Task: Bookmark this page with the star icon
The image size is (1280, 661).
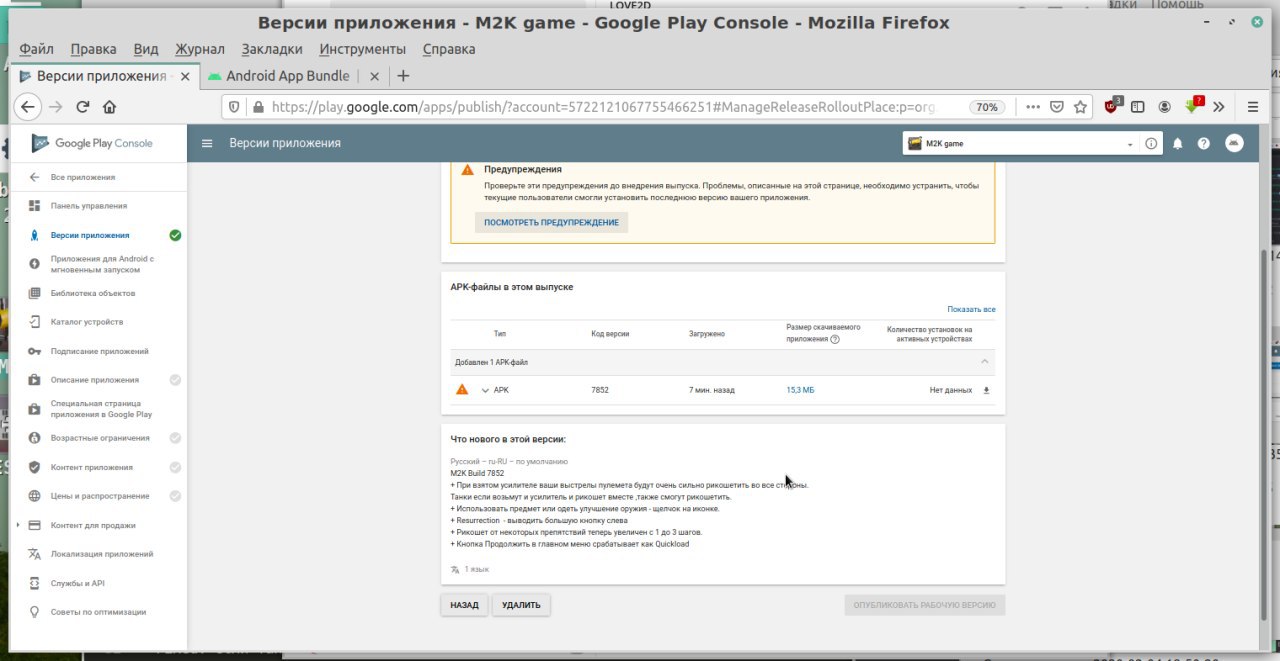Action: 1080,107
